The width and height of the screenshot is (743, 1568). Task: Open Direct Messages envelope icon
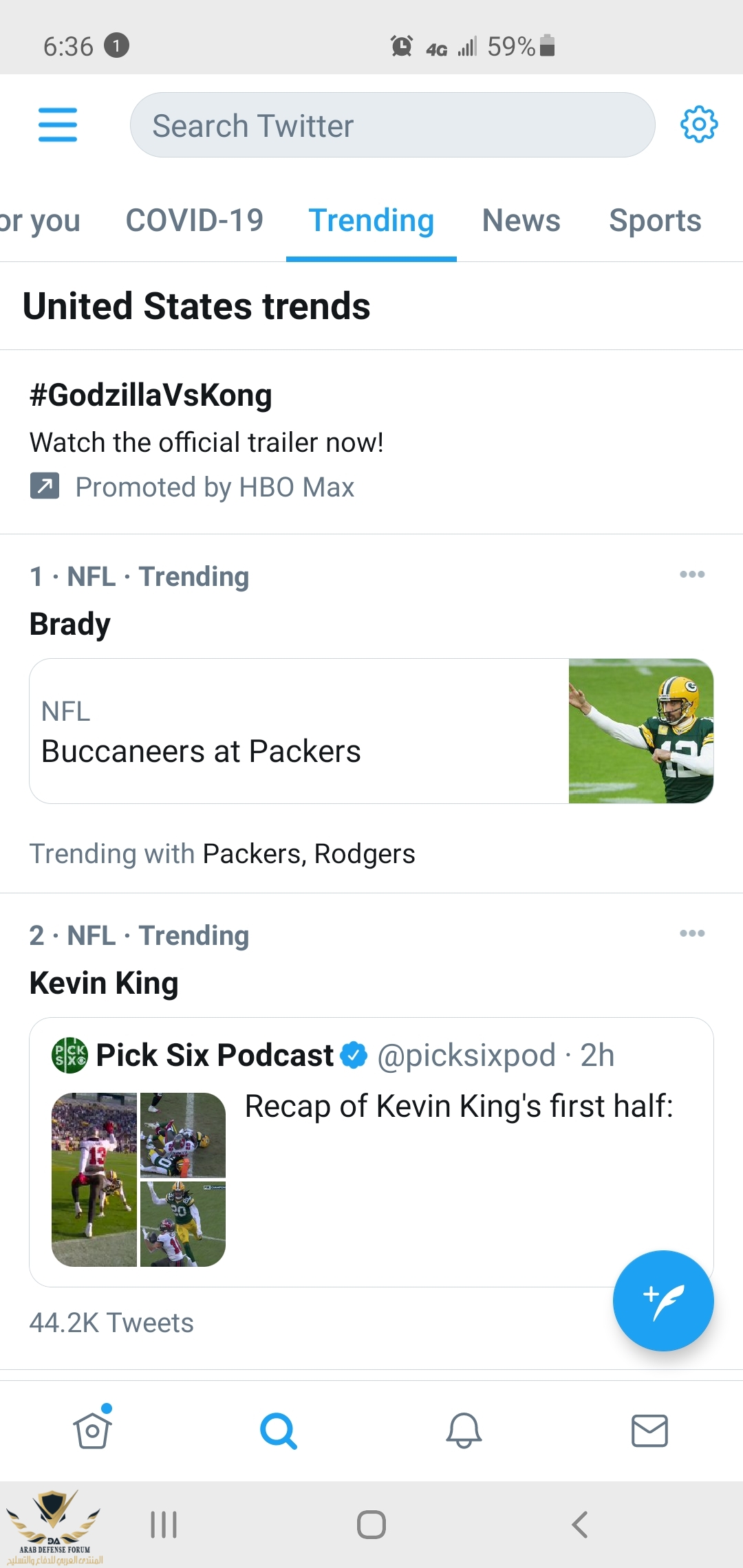pyautogui.click(x=649, y=1430)
